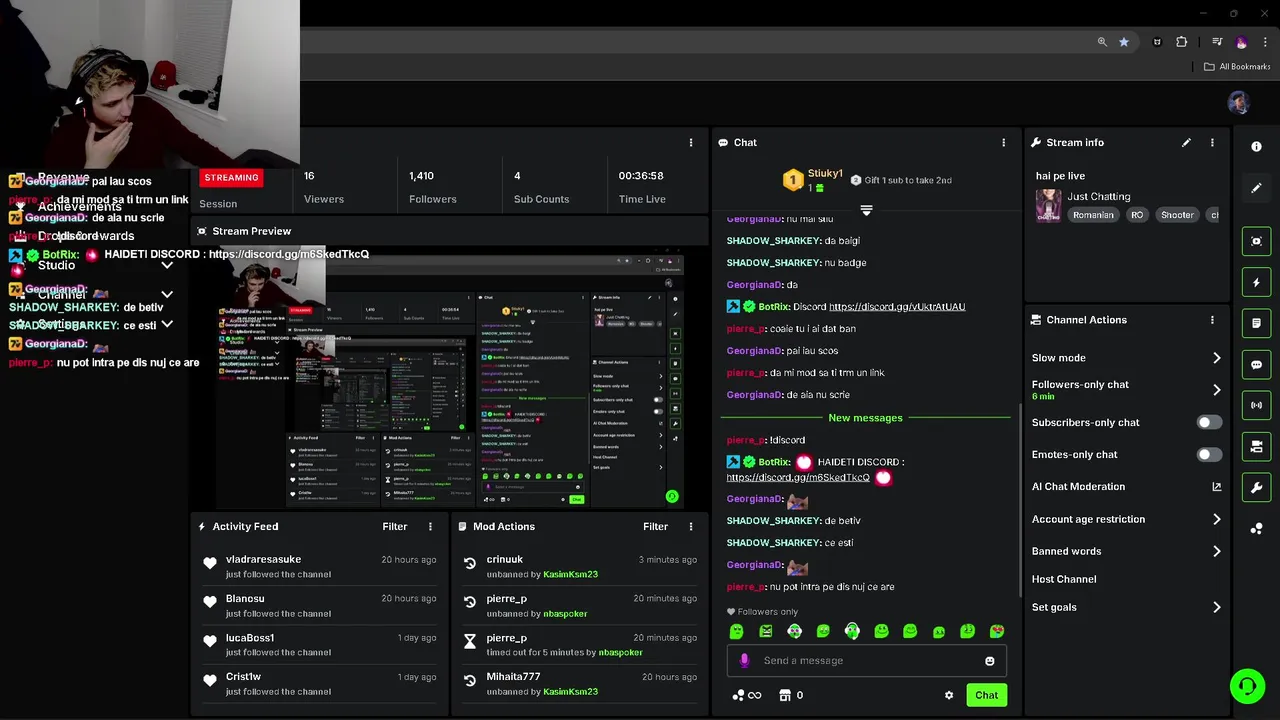The width and height of the screenshot is (1280, 720).
Task: Send message with green Chat button
Action: [986, 695]
